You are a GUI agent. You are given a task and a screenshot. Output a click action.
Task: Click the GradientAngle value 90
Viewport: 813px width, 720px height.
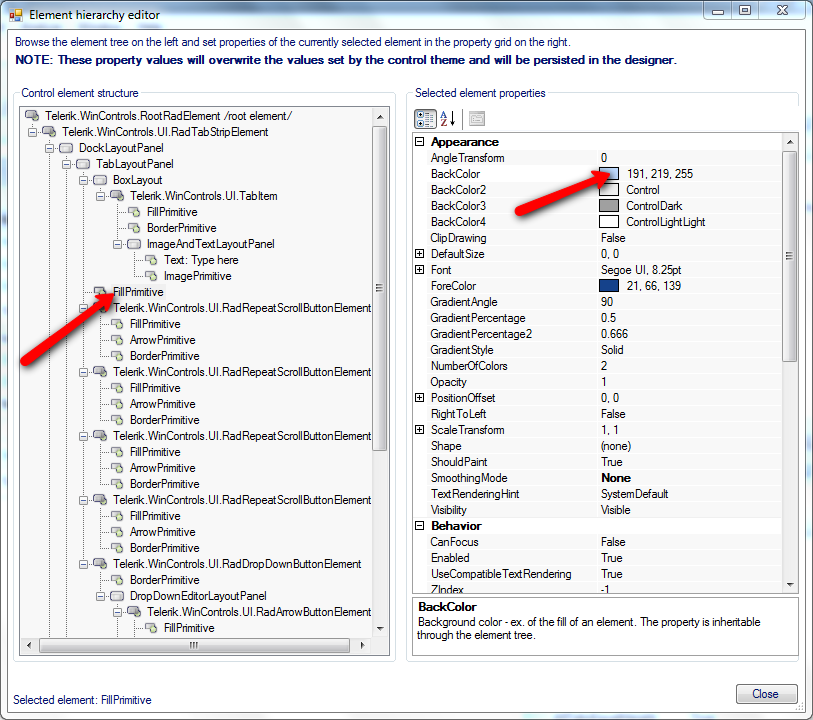pos(607,302)
